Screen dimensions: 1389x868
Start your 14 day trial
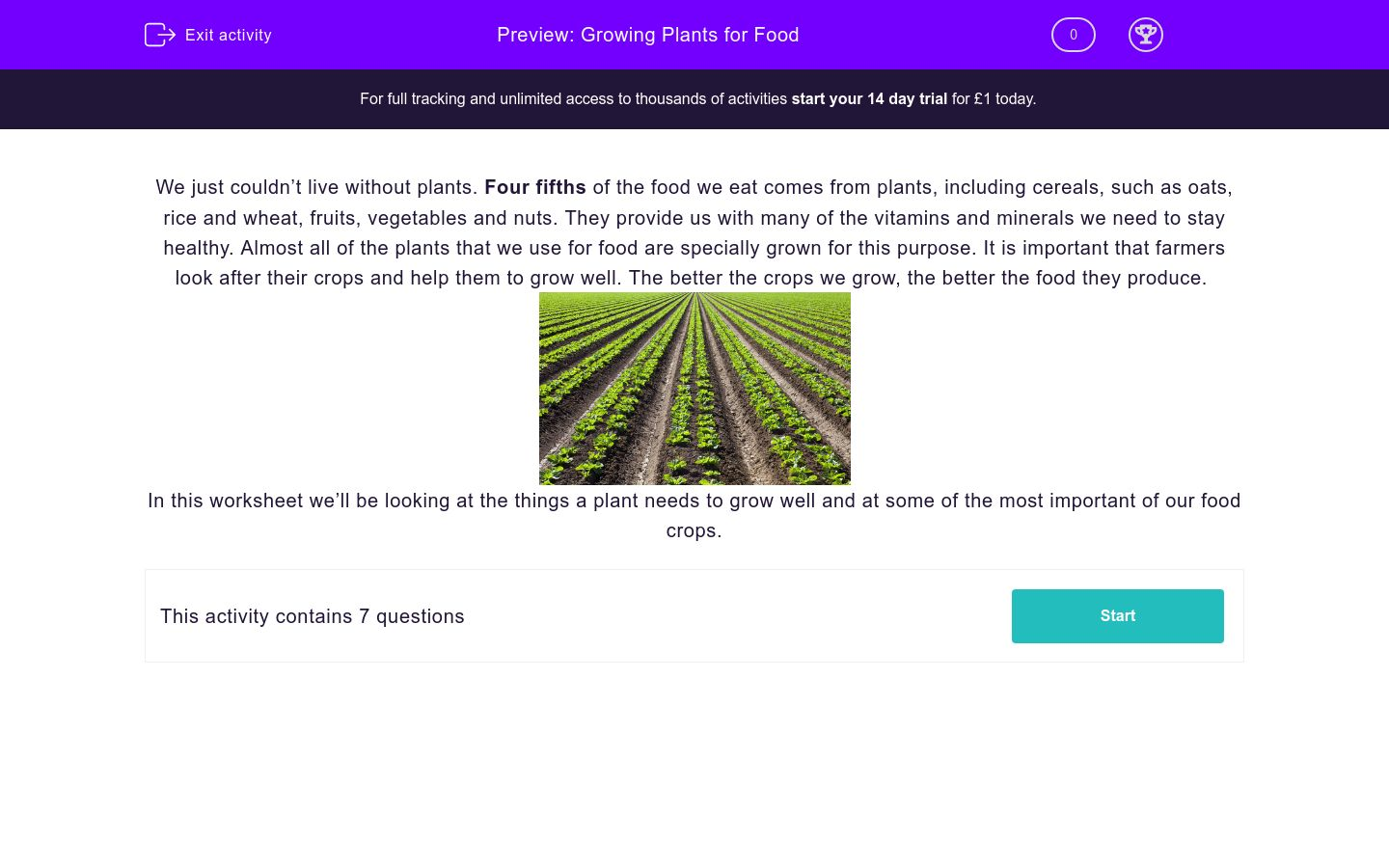pos(868,98)
